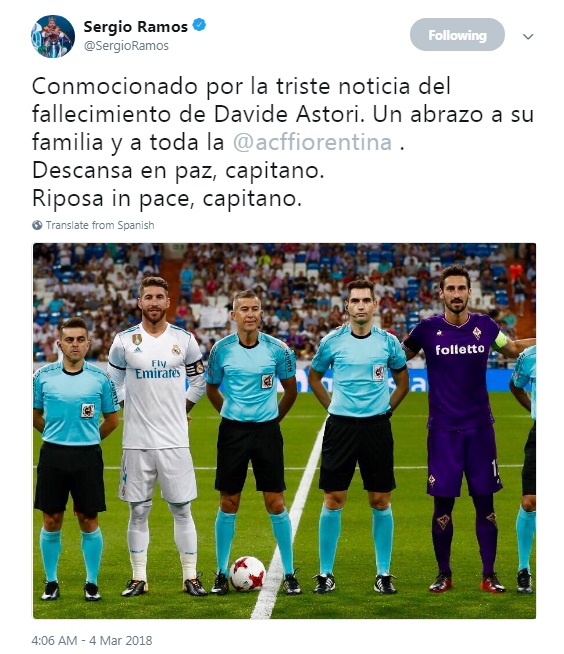This screenshot has height=654, width=564.
Task: Click the globe icon beside Translate
Action: pos(37,225)
